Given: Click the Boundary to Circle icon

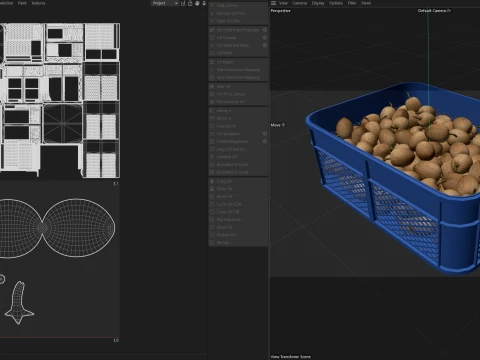Looking at the screenshot, I should (x=212, y=165).
